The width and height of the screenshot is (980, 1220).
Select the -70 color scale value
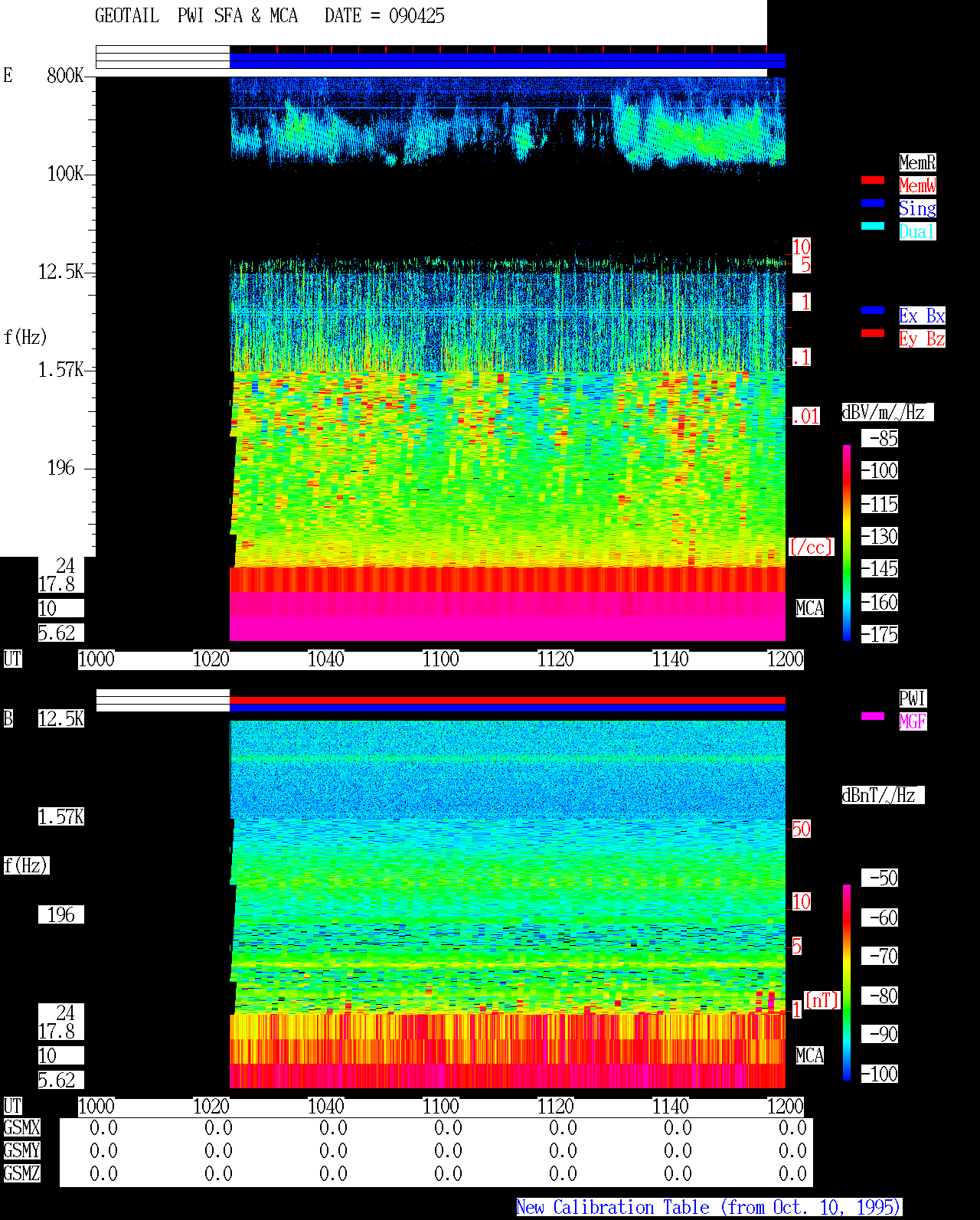[880, 956]
